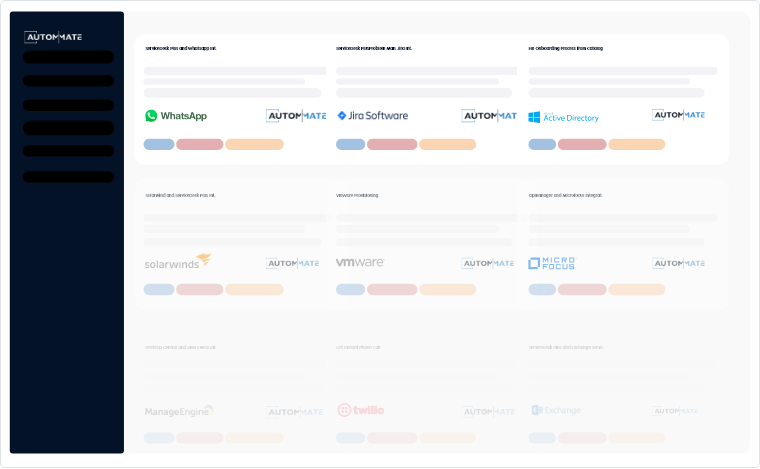Click Autommate logo beside VMware
760x469 pixels.
click(x=488, y=263)
